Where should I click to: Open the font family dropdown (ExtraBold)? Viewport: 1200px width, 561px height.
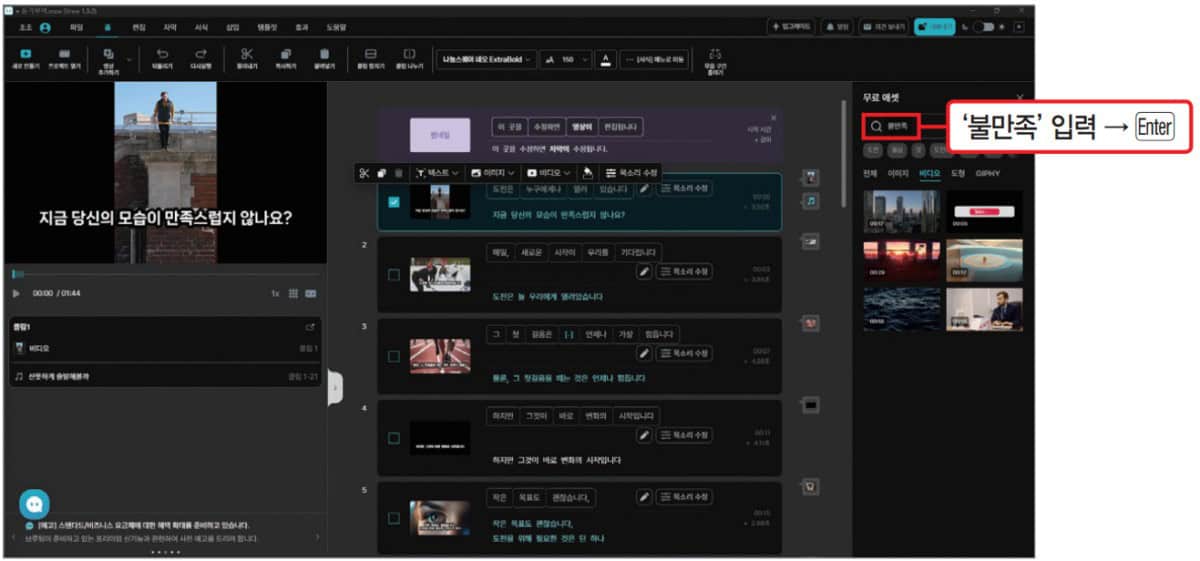coord(486,59)
